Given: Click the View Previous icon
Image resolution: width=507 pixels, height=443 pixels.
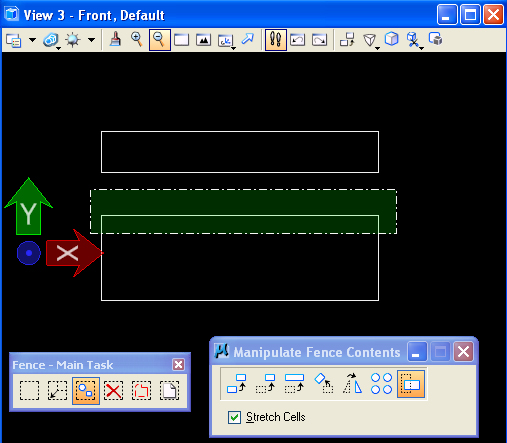Looking at the screenshot, I should (298, 40).
